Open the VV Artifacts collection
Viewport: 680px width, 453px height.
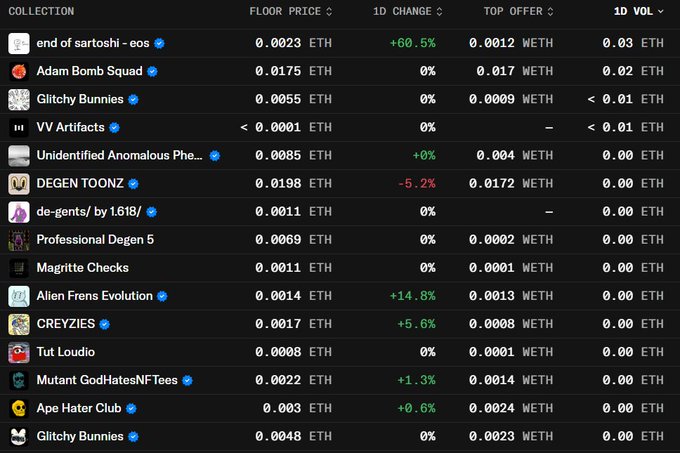[x=70, y=127]
